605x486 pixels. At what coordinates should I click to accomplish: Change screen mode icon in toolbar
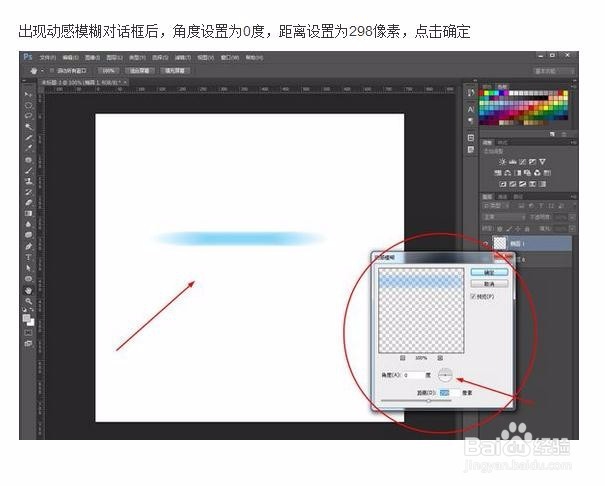(28, 343)
